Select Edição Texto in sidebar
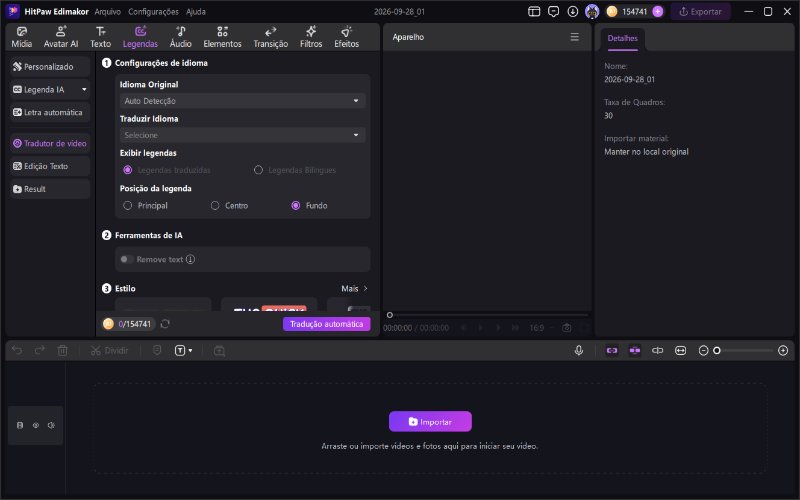Viewport: 800px width, 500px height. point(49,166)
